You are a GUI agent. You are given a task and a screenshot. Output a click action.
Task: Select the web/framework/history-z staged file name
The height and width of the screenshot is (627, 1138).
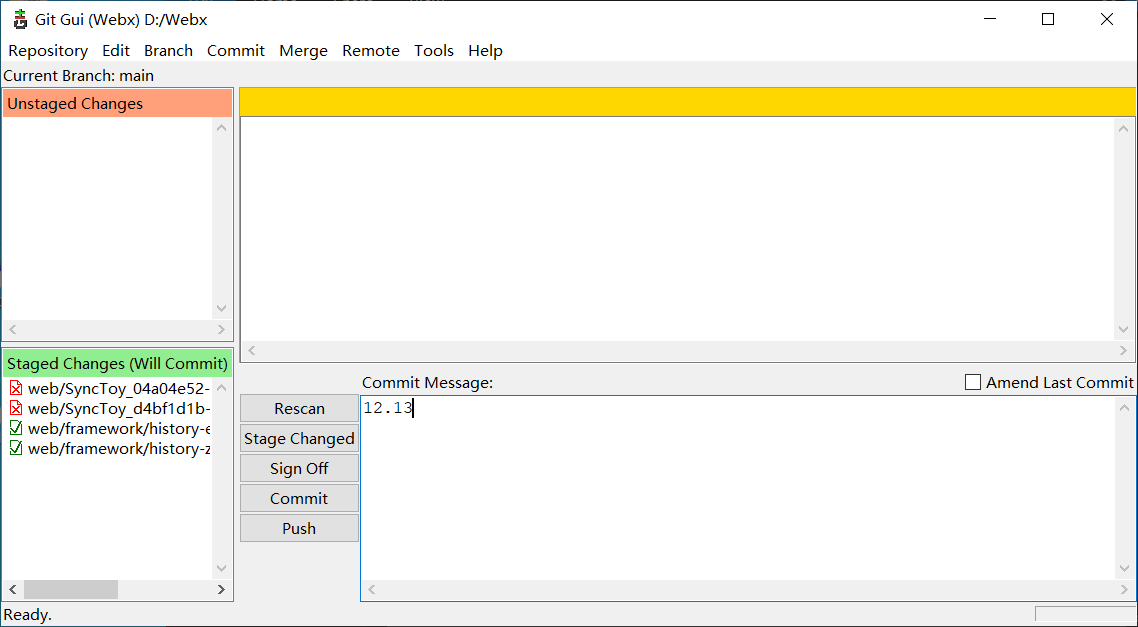pyautogui.click(x=118, y=449)
